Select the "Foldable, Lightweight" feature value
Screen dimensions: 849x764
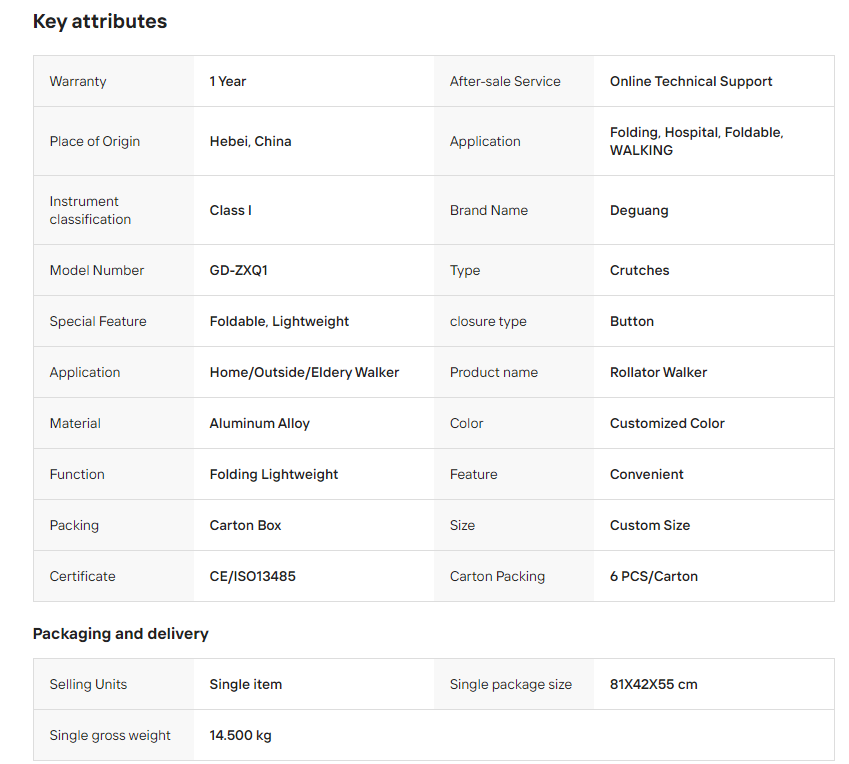[279, 321]
